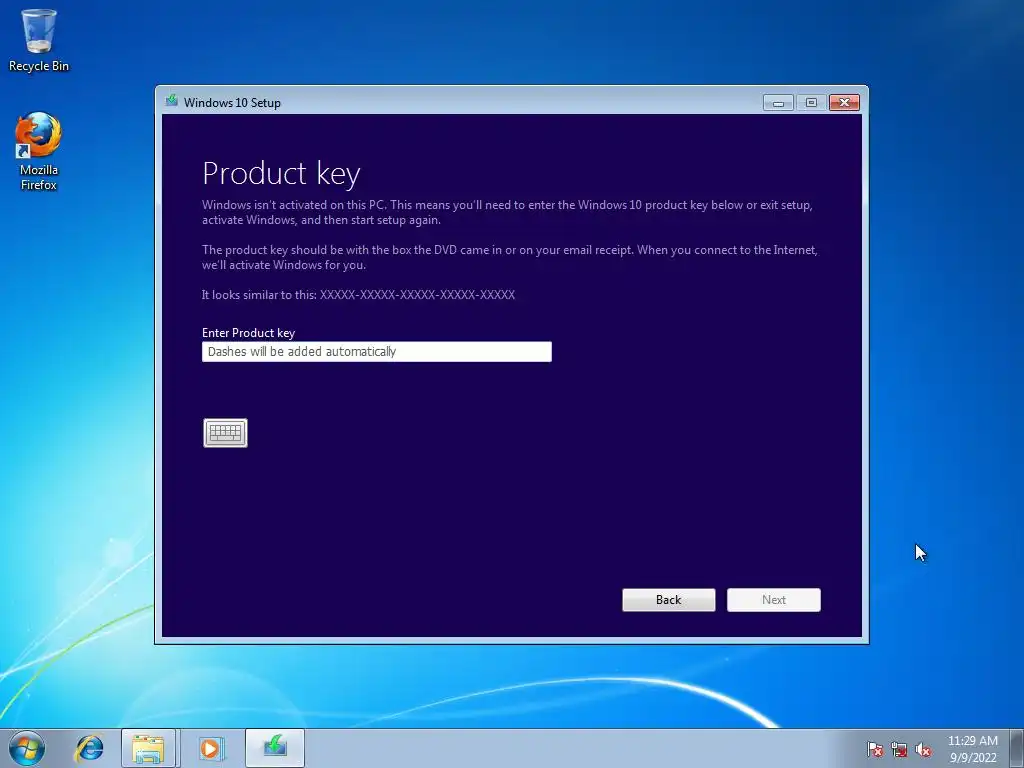The image size is (1024, 768).
Task: Click the muted volume tray icon
Action: (923, 749)
